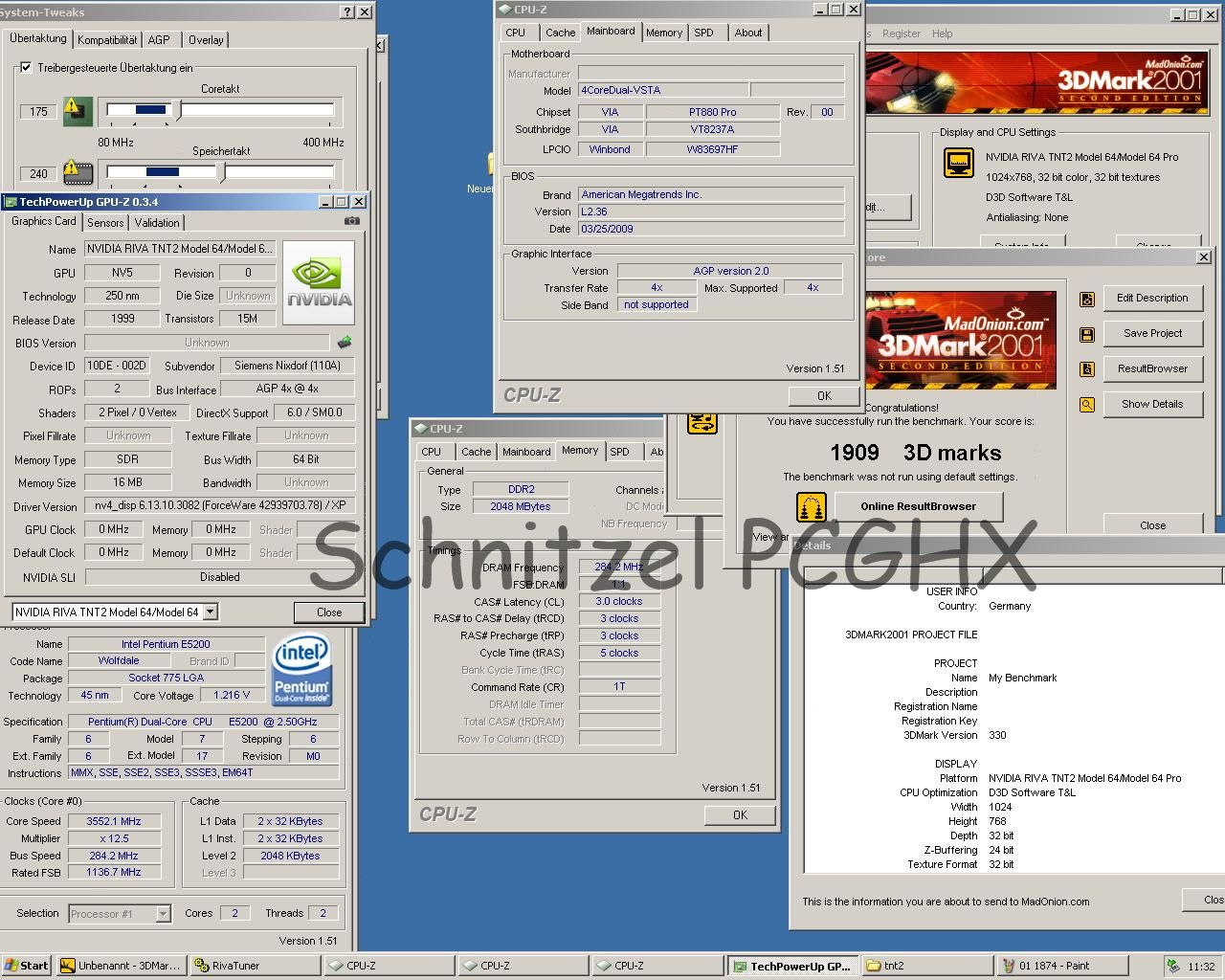1225x980 pixels.
Task: Open SPD tab in CPU-Z Mainboard window
Action: (704, 33)
